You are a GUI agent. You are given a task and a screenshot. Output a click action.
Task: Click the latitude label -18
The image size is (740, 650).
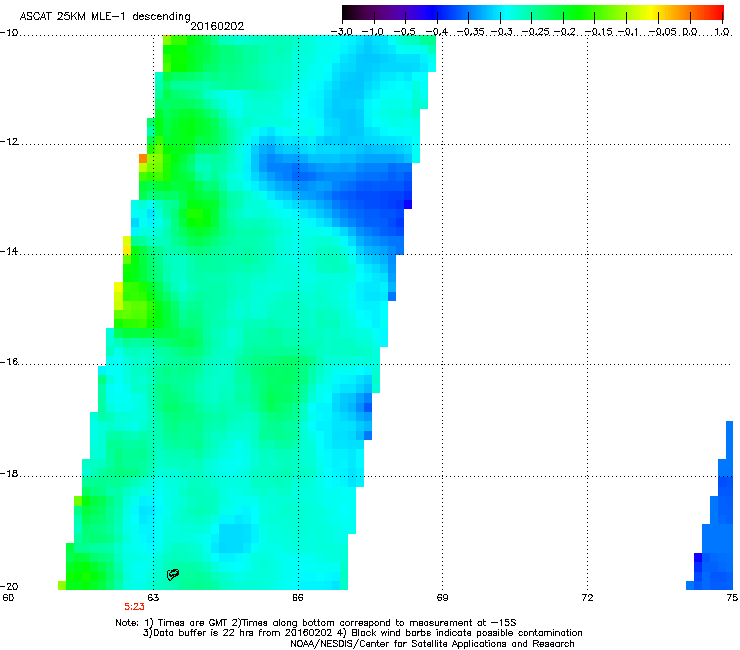(x=9, y=473)
